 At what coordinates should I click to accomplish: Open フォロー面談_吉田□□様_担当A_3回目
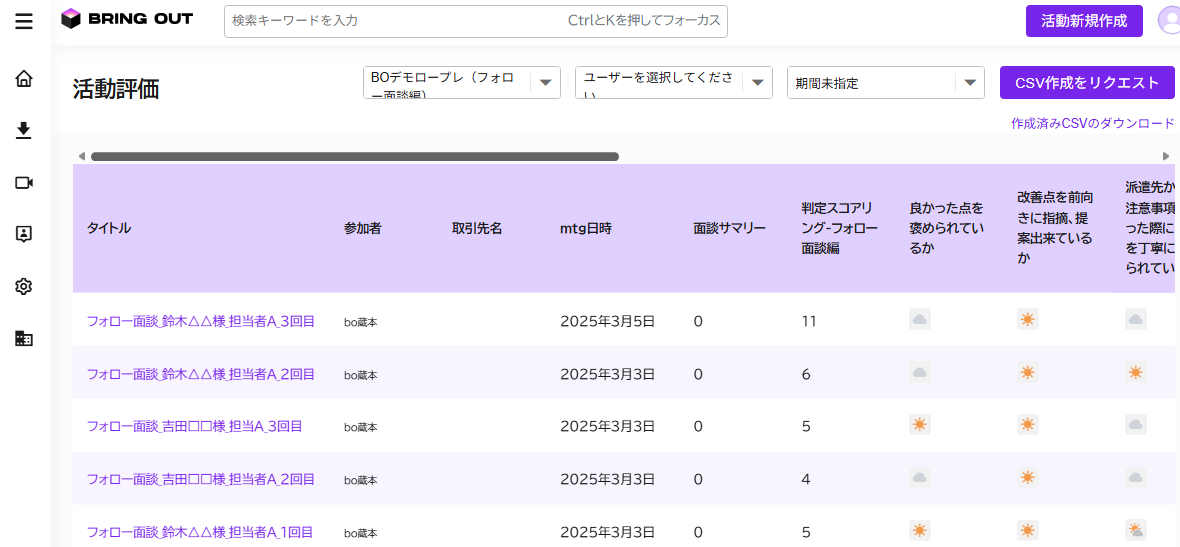pyautogui.click(x=194, y=427)
